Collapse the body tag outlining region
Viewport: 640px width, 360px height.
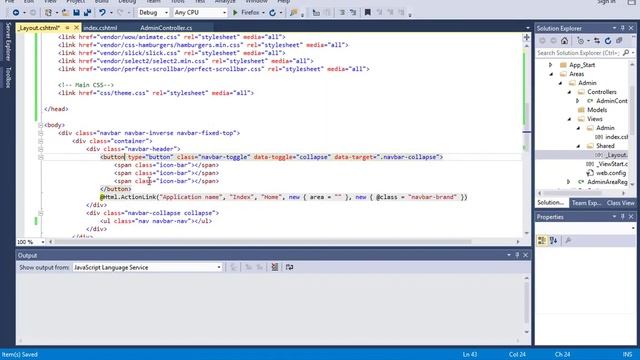click(40, 125)
